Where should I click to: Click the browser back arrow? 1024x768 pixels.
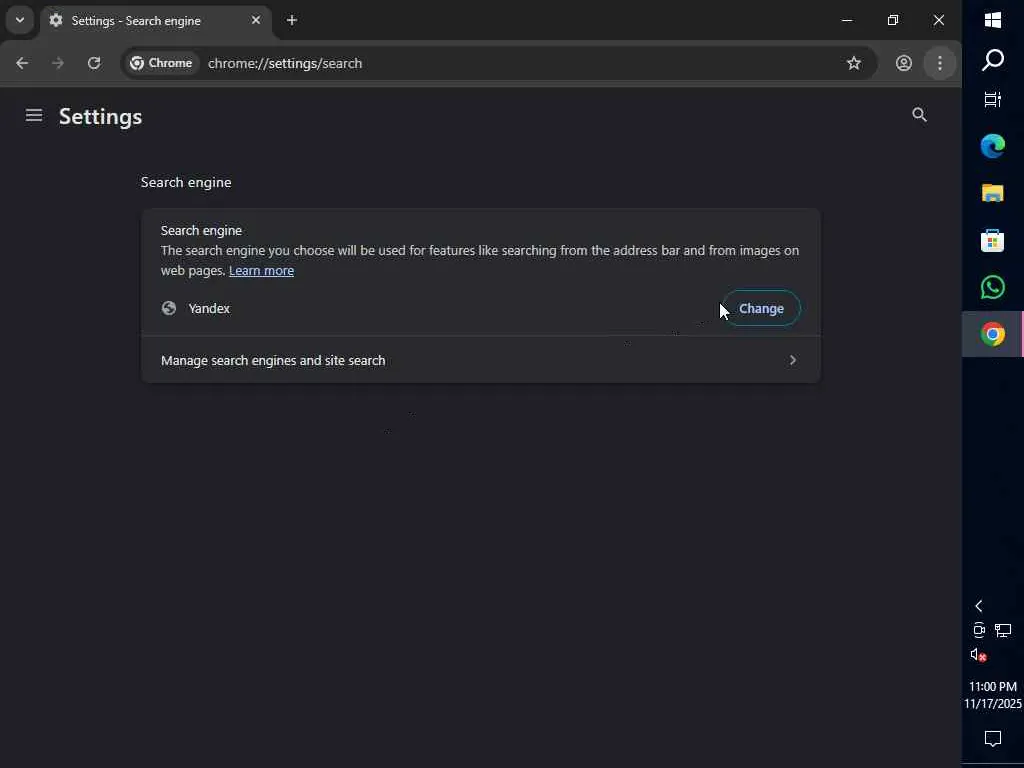(x=22, y=63)
